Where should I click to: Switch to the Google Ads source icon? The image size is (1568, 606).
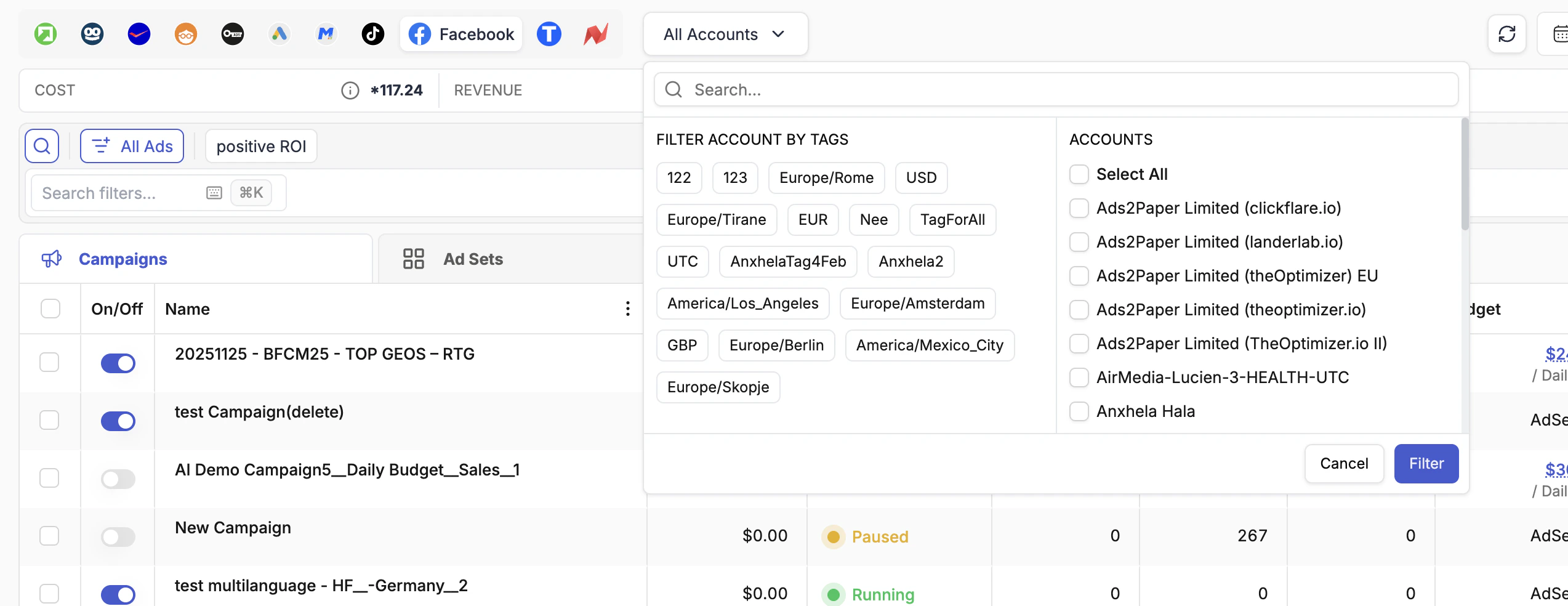[x=279, y=34]
